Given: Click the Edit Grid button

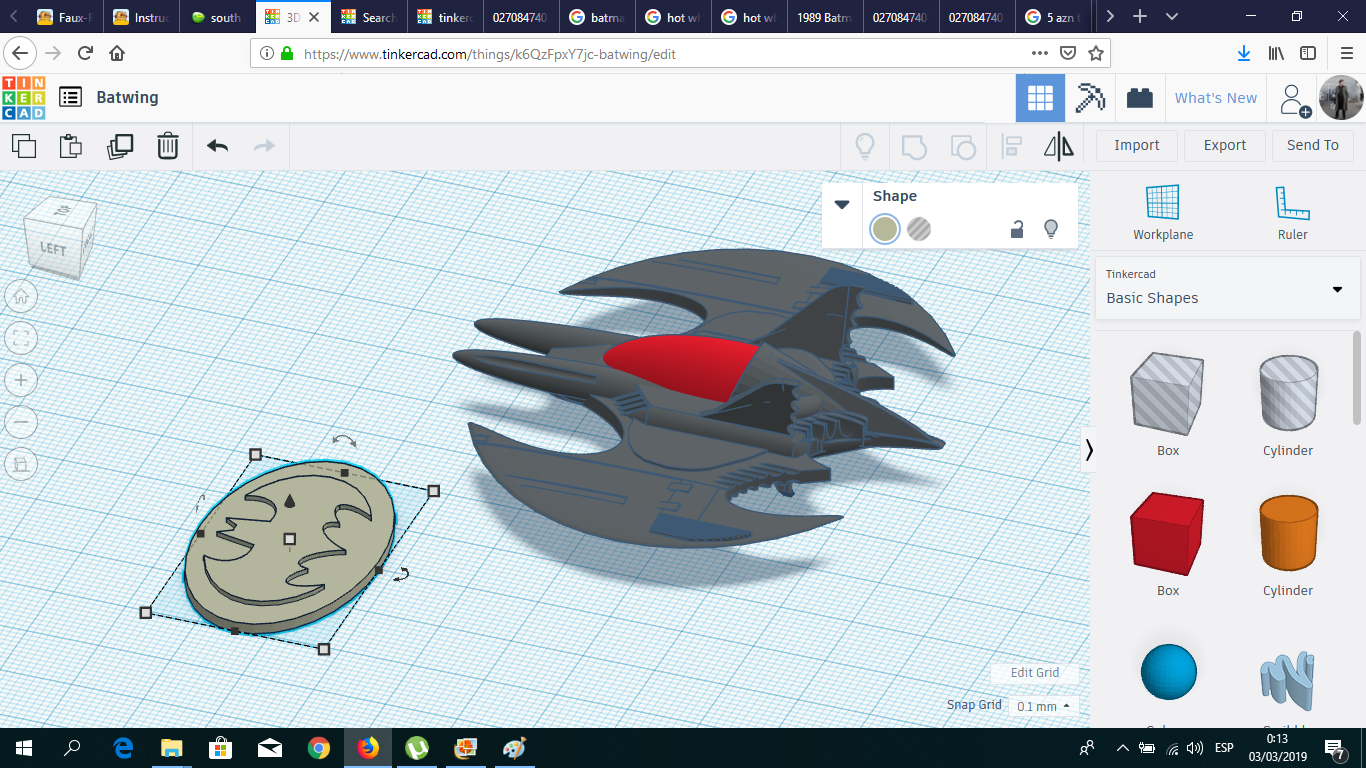Looking at the screenshot, I should click(x=1035, y=673).
